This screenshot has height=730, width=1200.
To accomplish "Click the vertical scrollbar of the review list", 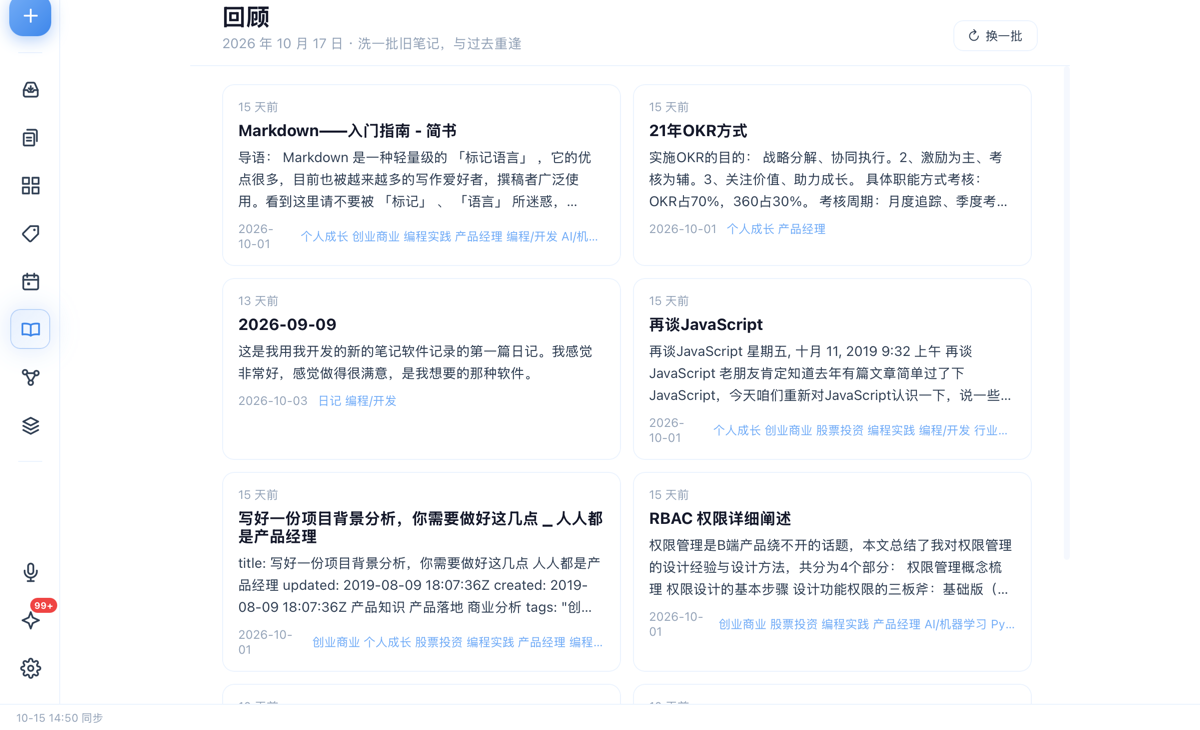I will pyautogui.click(x=1066, y=312).
